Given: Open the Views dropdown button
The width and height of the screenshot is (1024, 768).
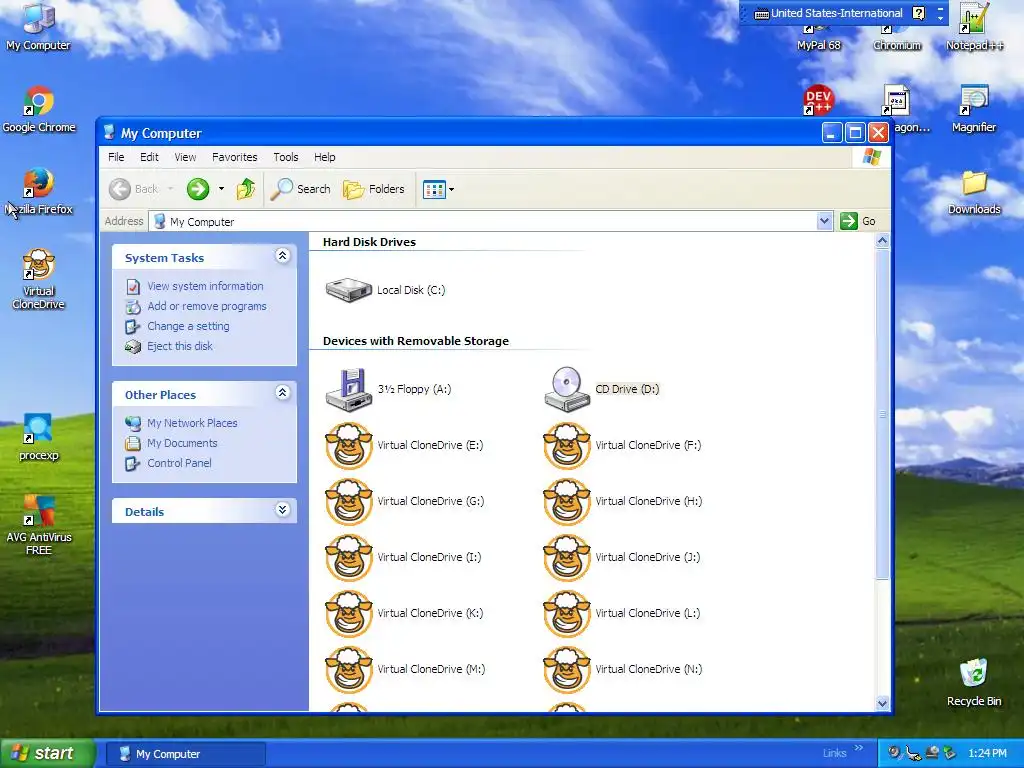Looking at the screenshot, I should coord(438,189).
